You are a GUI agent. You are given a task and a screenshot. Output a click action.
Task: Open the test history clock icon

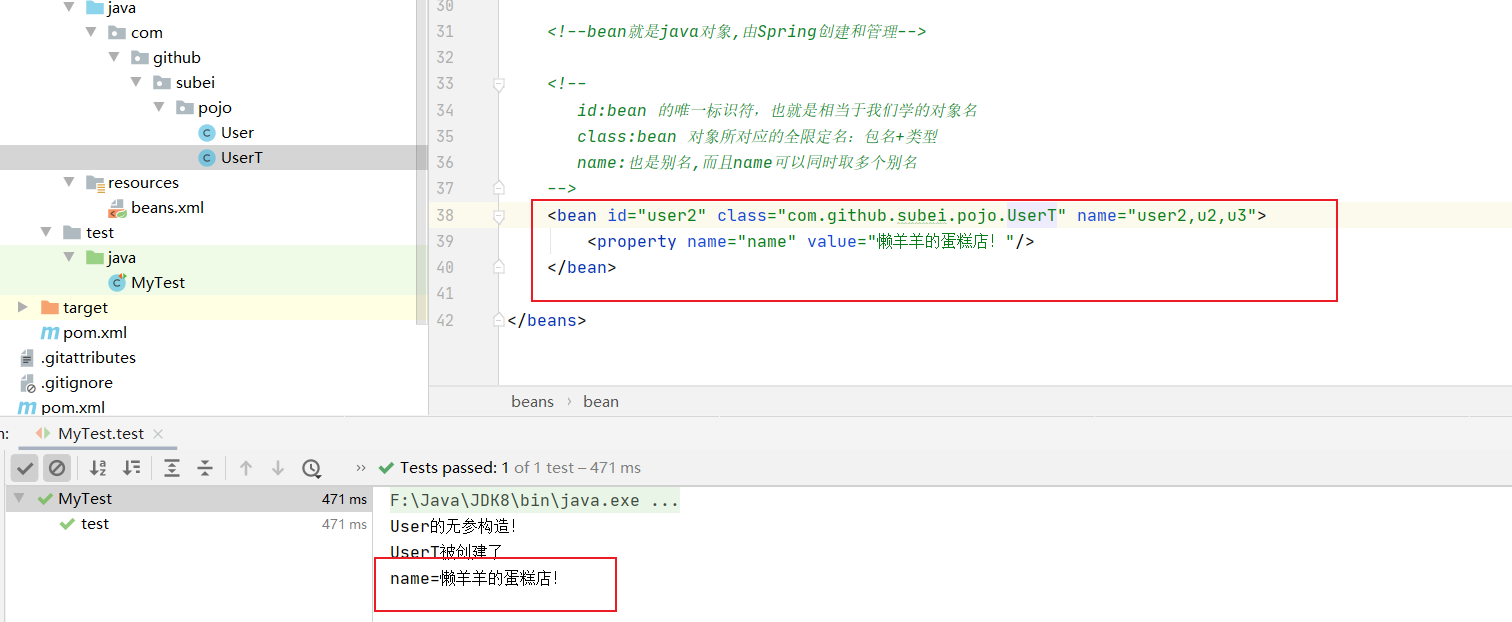click(x=311, y=468)
